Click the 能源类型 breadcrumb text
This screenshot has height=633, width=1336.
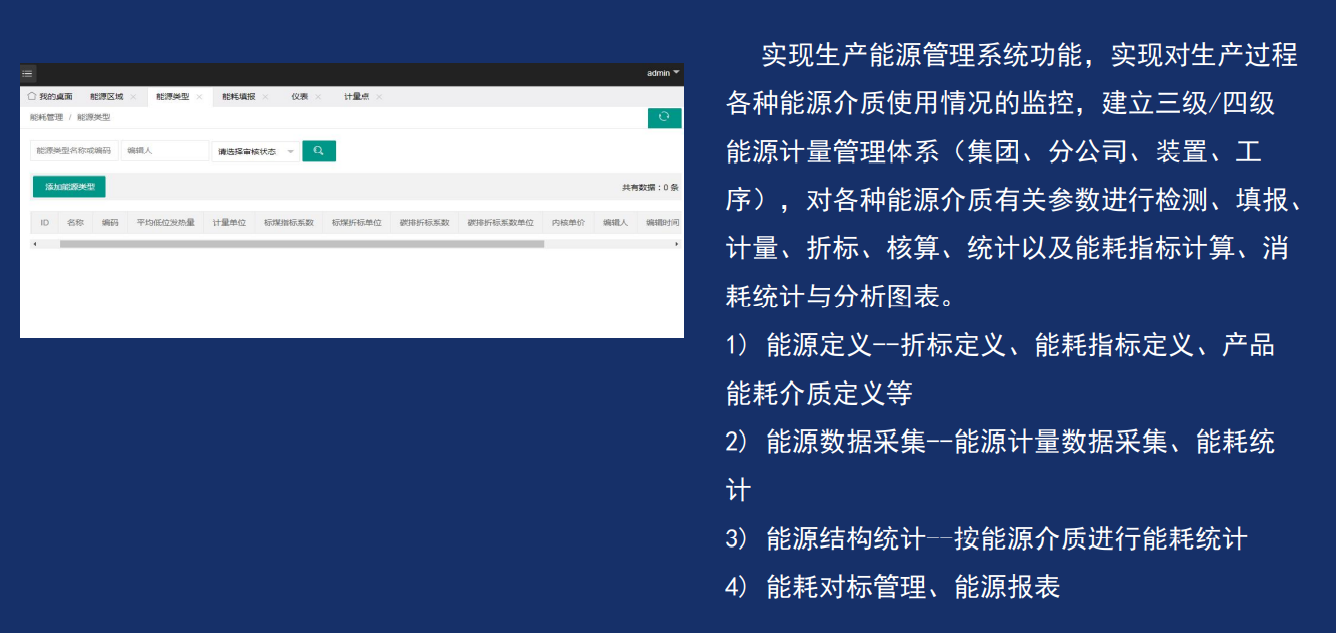pos(94,118)
